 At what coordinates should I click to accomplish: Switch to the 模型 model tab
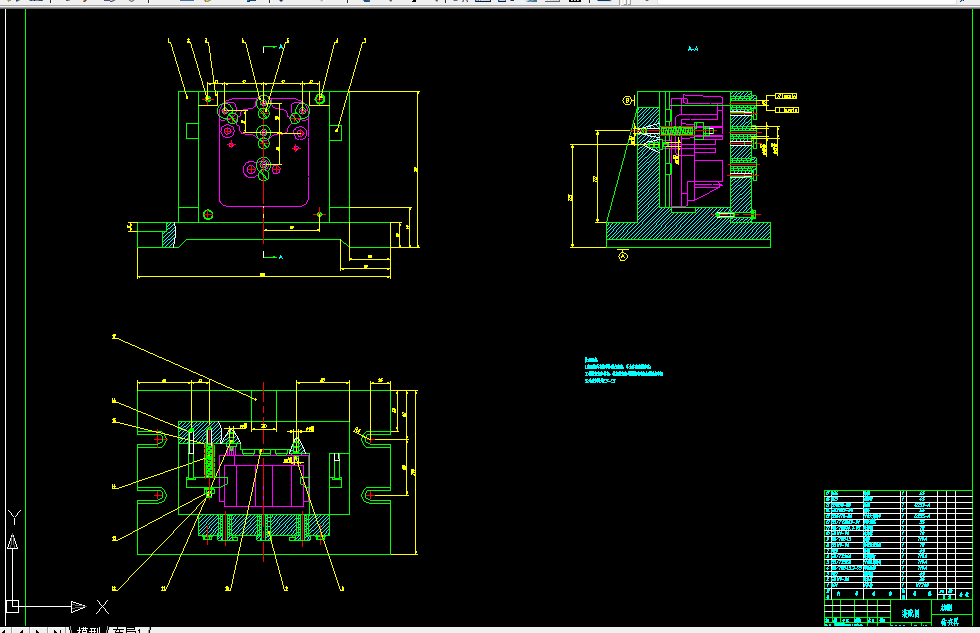click(x=88, y=630)
